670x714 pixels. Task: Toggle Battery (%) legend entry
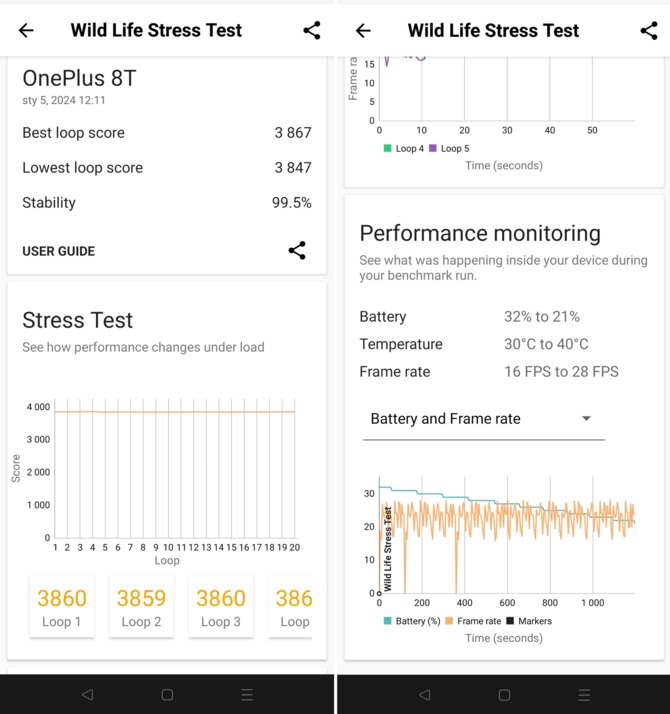pos(412,621)
